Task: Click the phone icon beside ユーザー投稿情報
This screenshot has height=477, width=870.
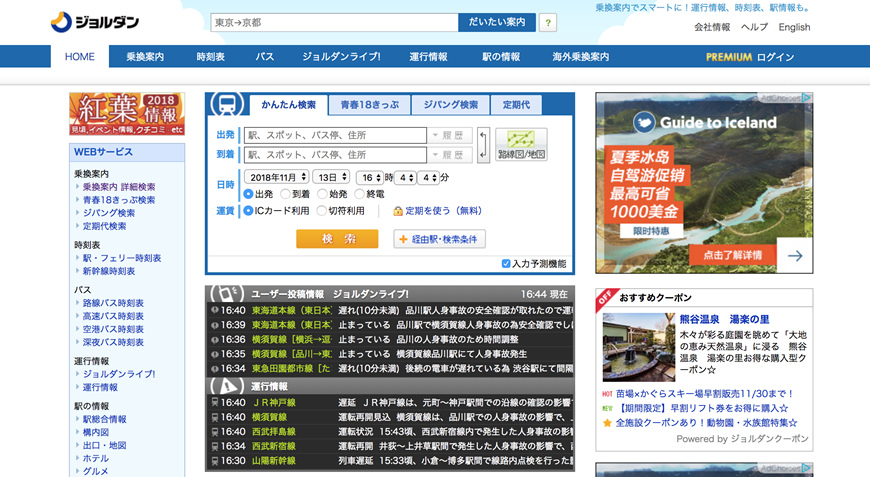Action: [x=226, y=293]
